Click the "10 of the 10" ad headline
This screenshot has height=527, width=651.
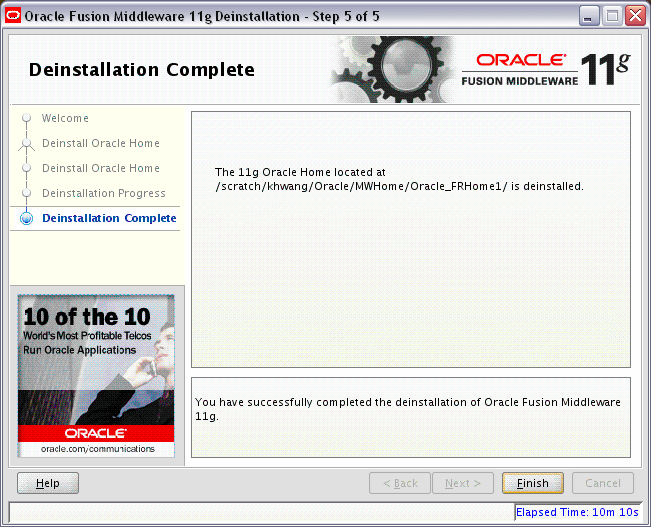(87, 317)
